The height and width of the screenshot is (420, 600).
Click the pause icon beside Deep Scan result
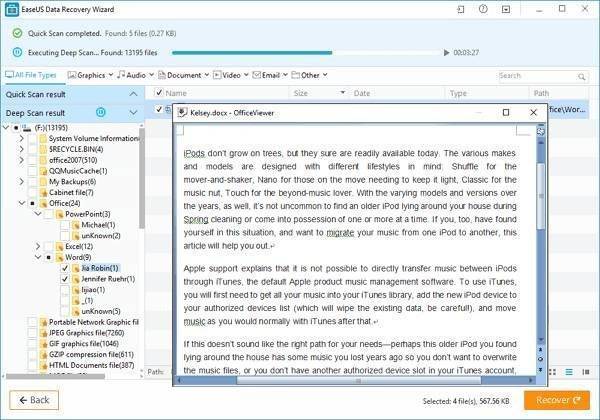coord(101,112)
